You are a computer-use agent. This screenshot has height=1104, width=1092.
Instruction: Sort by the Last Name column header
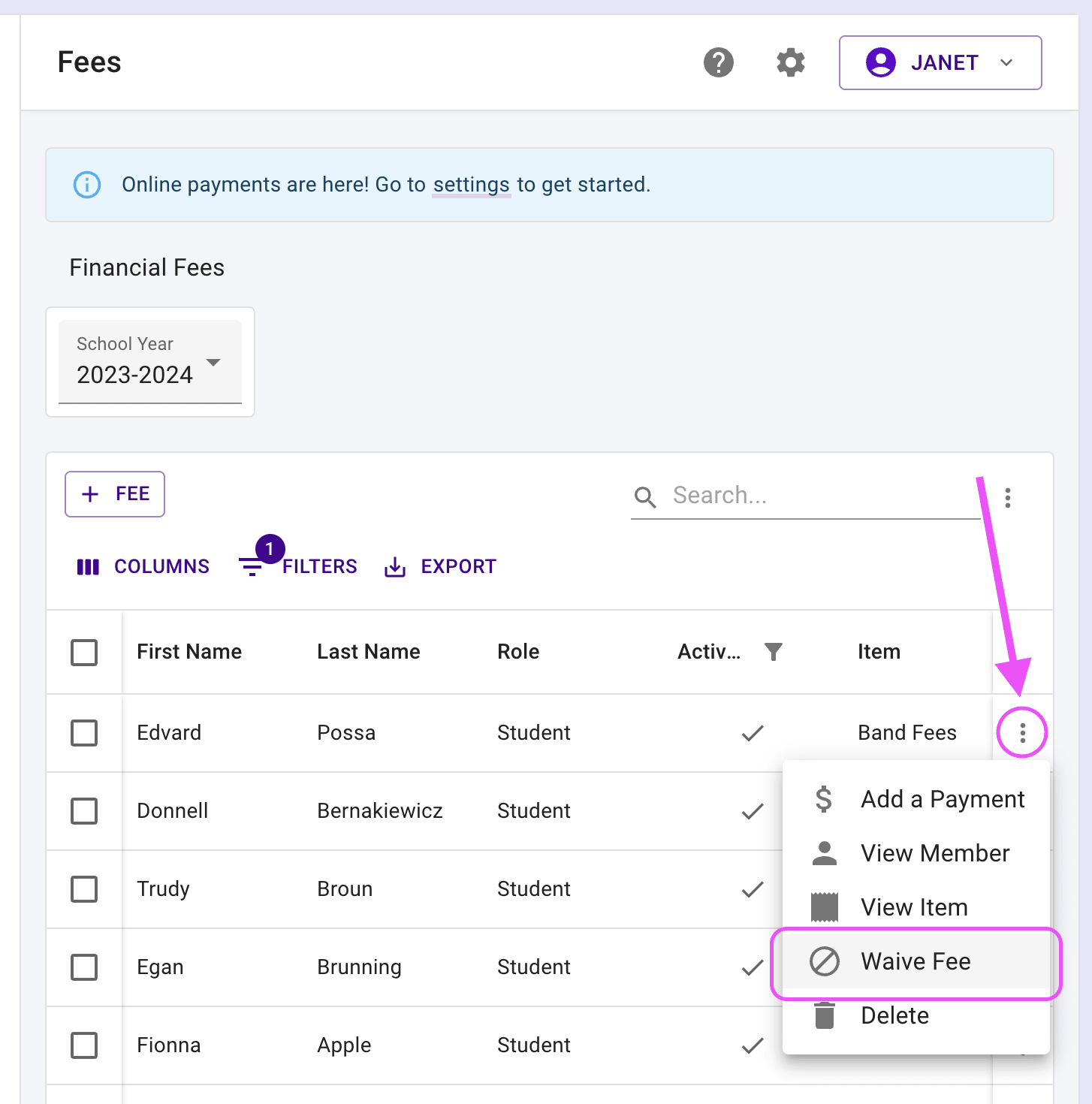tap(368, 652)
